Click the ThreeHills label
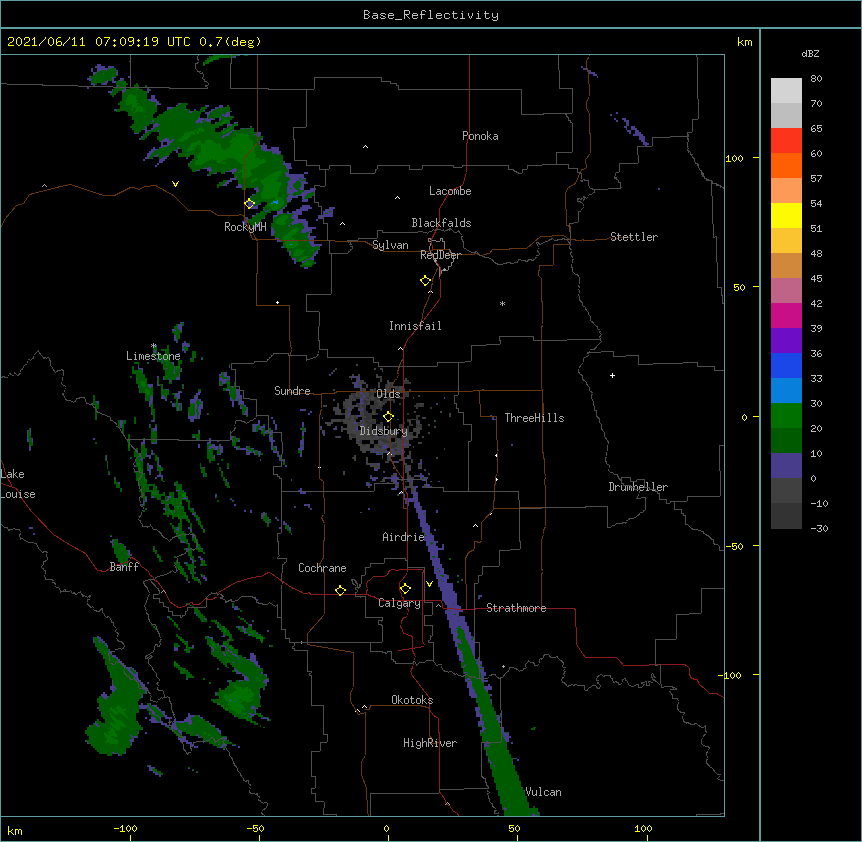Image resolution: width=862 pixels, height=842 pixels. coord(534,418)
